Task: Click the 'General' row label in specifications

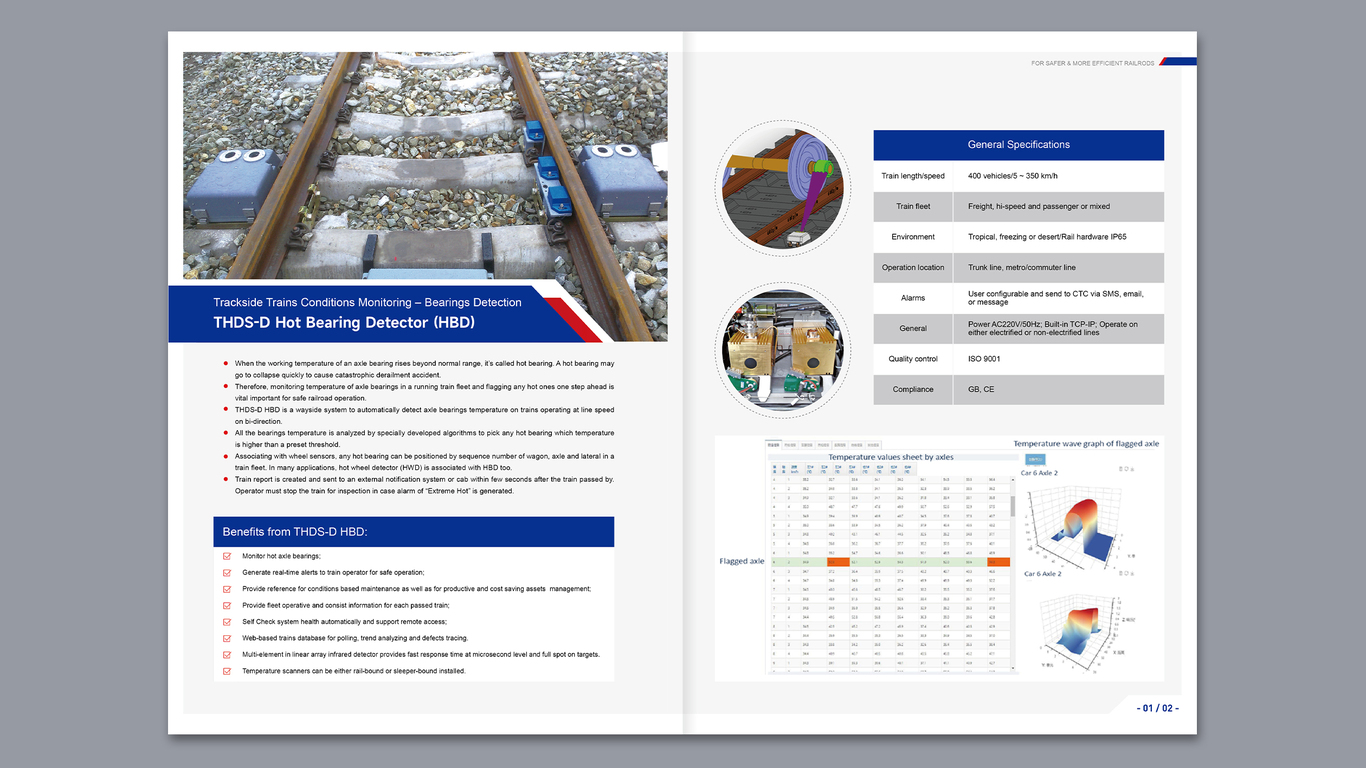Action: pyautogui.click(x=913, y=329)
